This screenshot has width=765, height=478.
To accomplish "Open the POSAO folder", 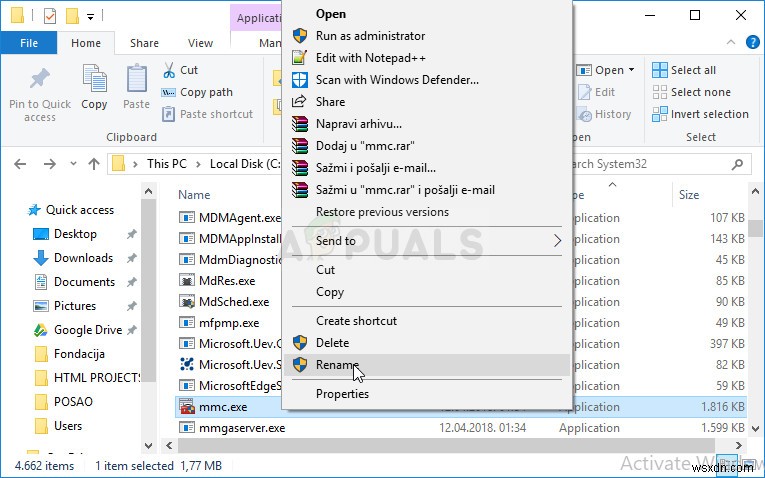I will pos(73,402).
